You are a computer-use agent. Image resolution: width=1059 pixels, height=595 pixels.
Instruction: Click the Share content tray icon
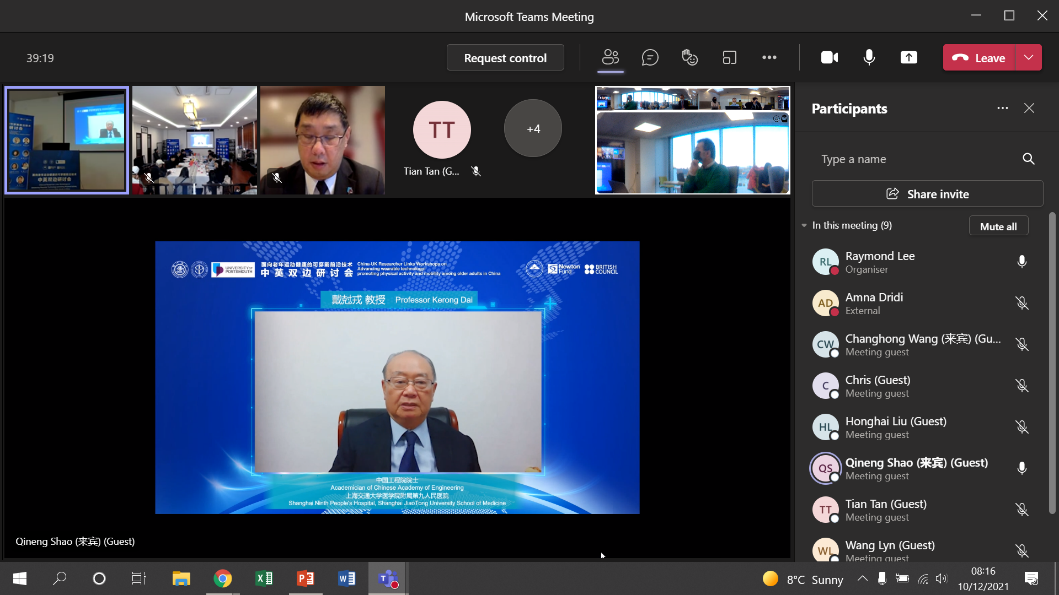(909, 58)
